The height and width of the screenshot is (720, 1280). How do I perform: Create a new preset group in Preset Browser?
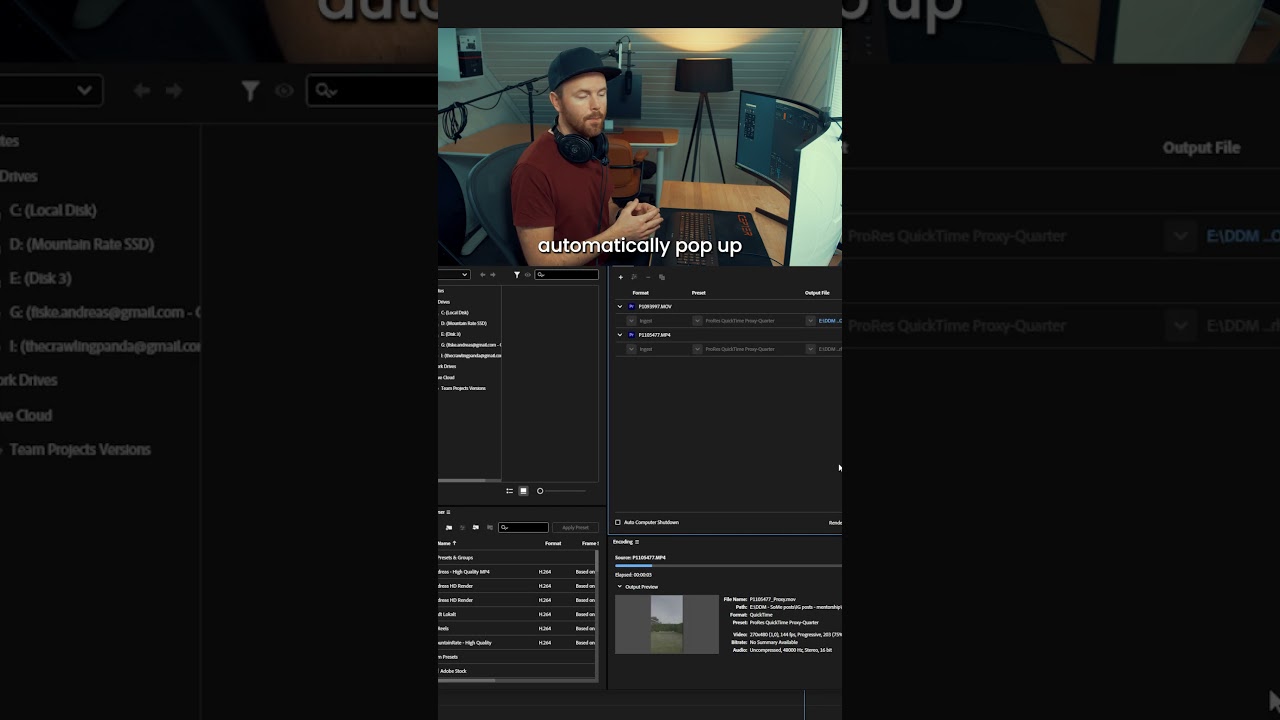(x=449, y=527)
